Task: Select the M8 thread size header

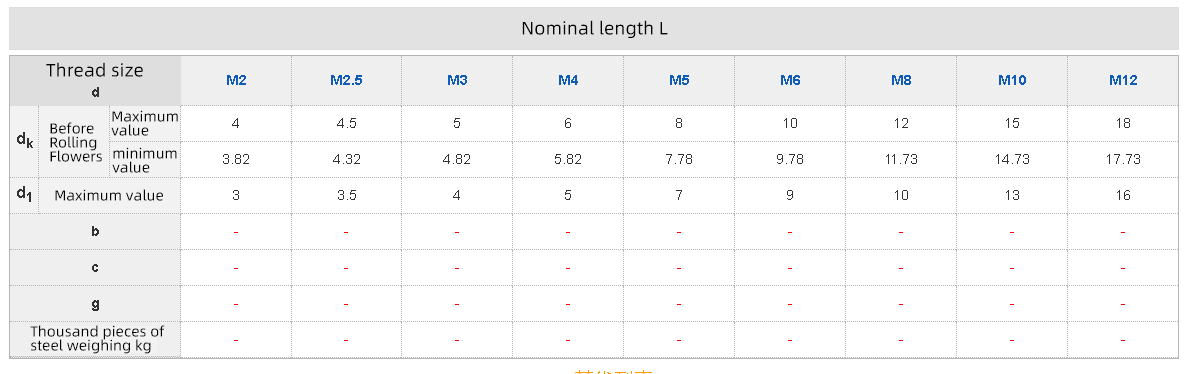Action: (901, 80)
